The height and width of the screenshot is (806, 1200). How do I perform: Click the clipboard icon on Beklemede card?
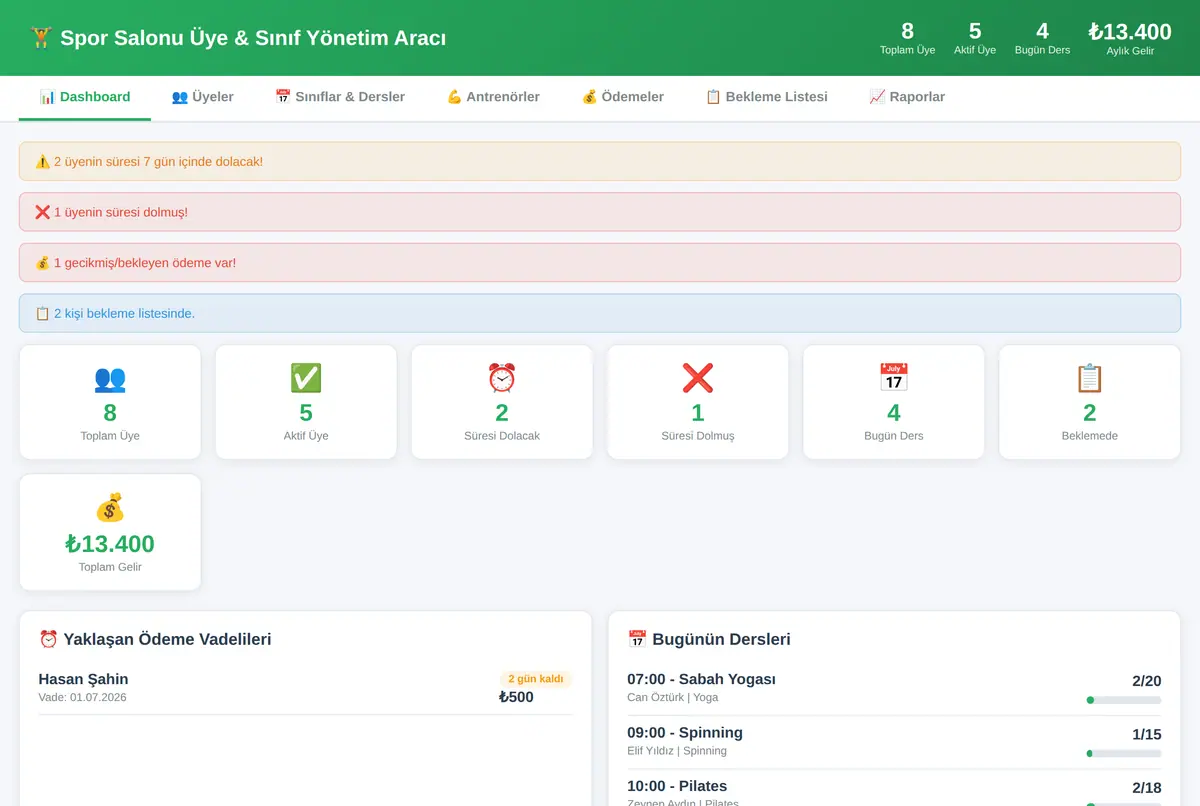[1090, 378]
